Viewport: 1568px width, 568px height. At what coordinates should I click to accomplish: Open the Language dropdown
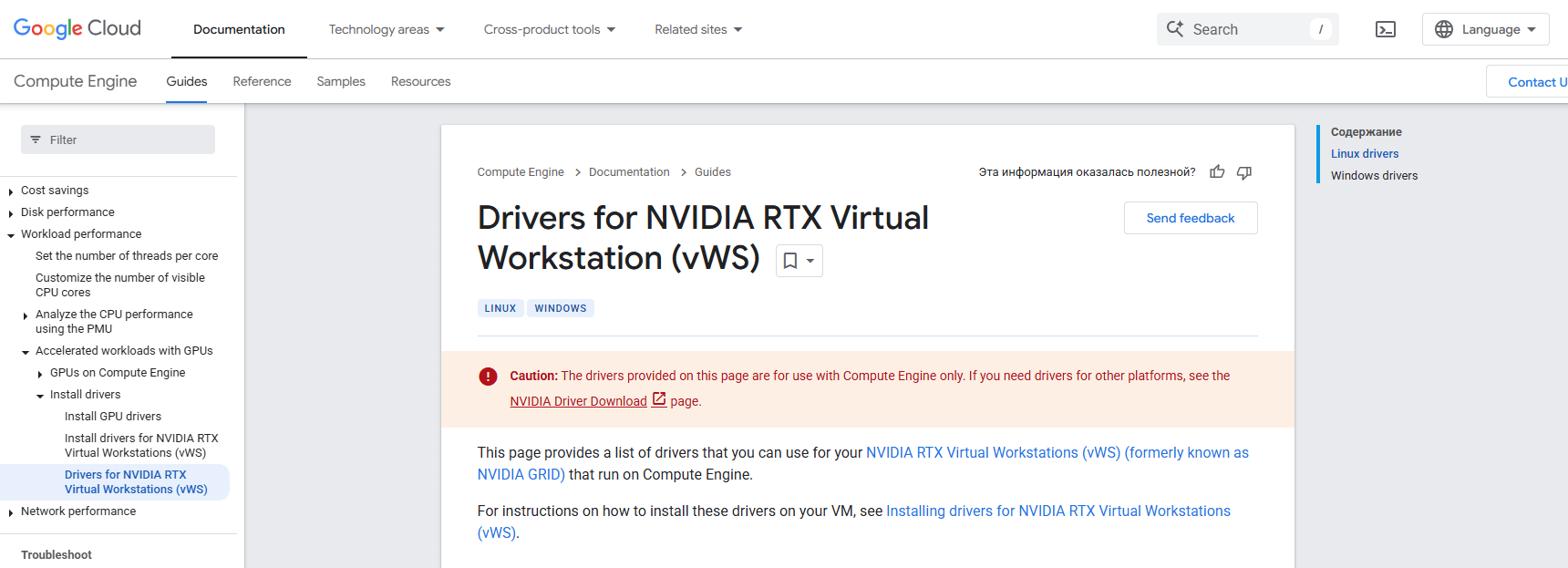1486,29
